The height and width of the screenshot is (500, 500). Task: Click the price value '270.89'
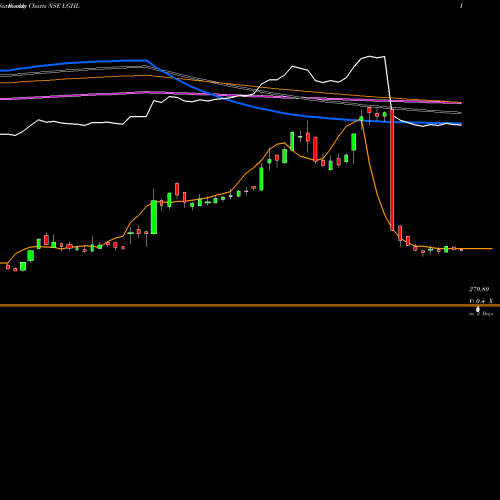point(479,289)
